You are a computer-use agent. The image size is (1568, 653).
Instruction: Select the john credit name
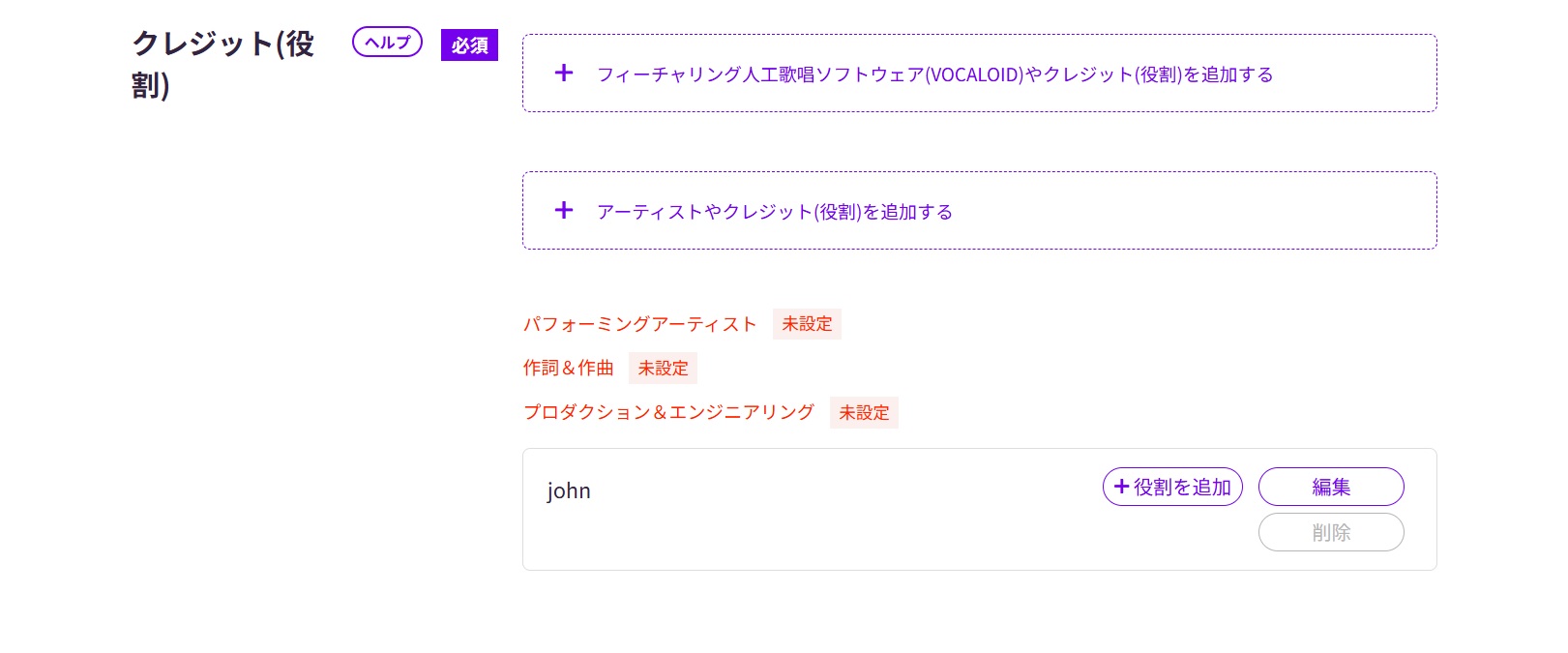coord(569,491)
